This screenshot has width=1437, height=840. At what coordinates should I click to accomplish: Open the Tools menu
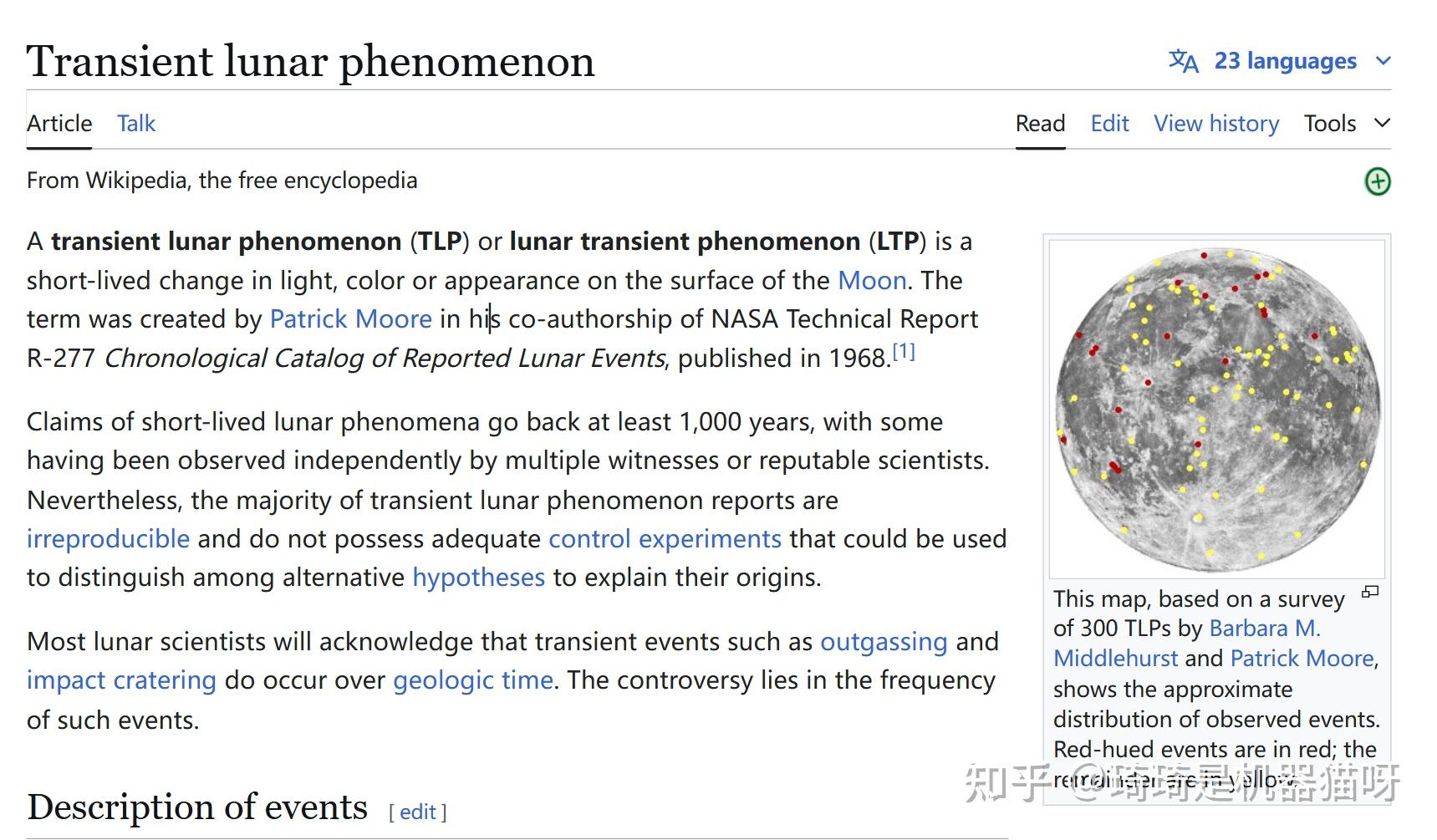click(x=1330, y=123)
